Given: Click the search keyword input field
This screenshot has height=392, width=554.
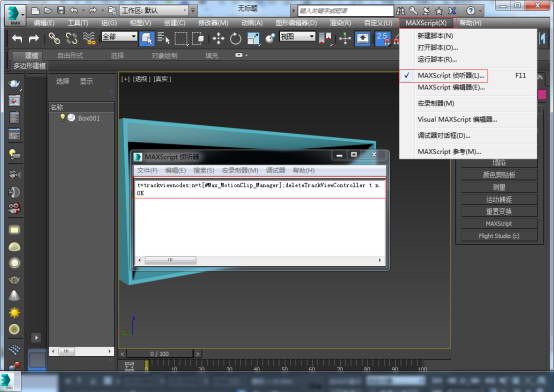Looking at the screenshot, I should pos(345,11).
